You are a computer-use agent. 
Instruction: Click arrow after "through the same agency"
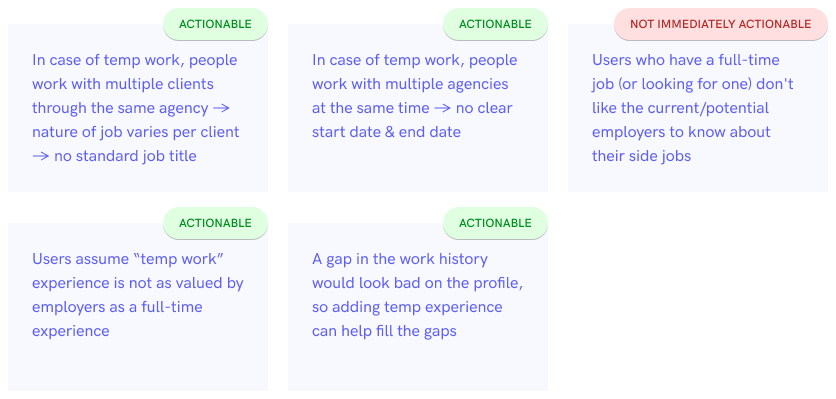point(221,108)
